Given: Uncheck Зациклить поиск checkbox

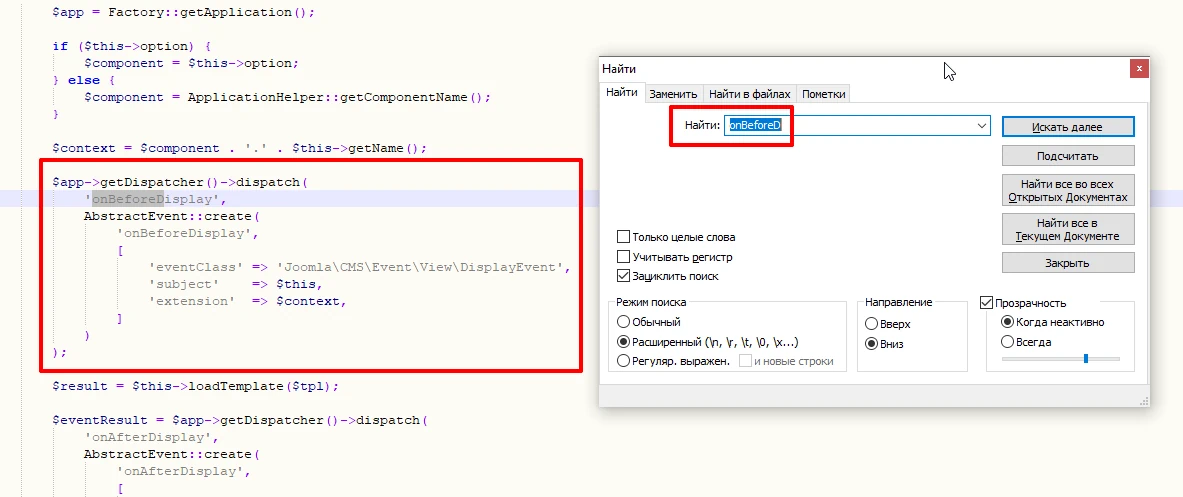Looking at the screenshot, I should click(623, 276).
